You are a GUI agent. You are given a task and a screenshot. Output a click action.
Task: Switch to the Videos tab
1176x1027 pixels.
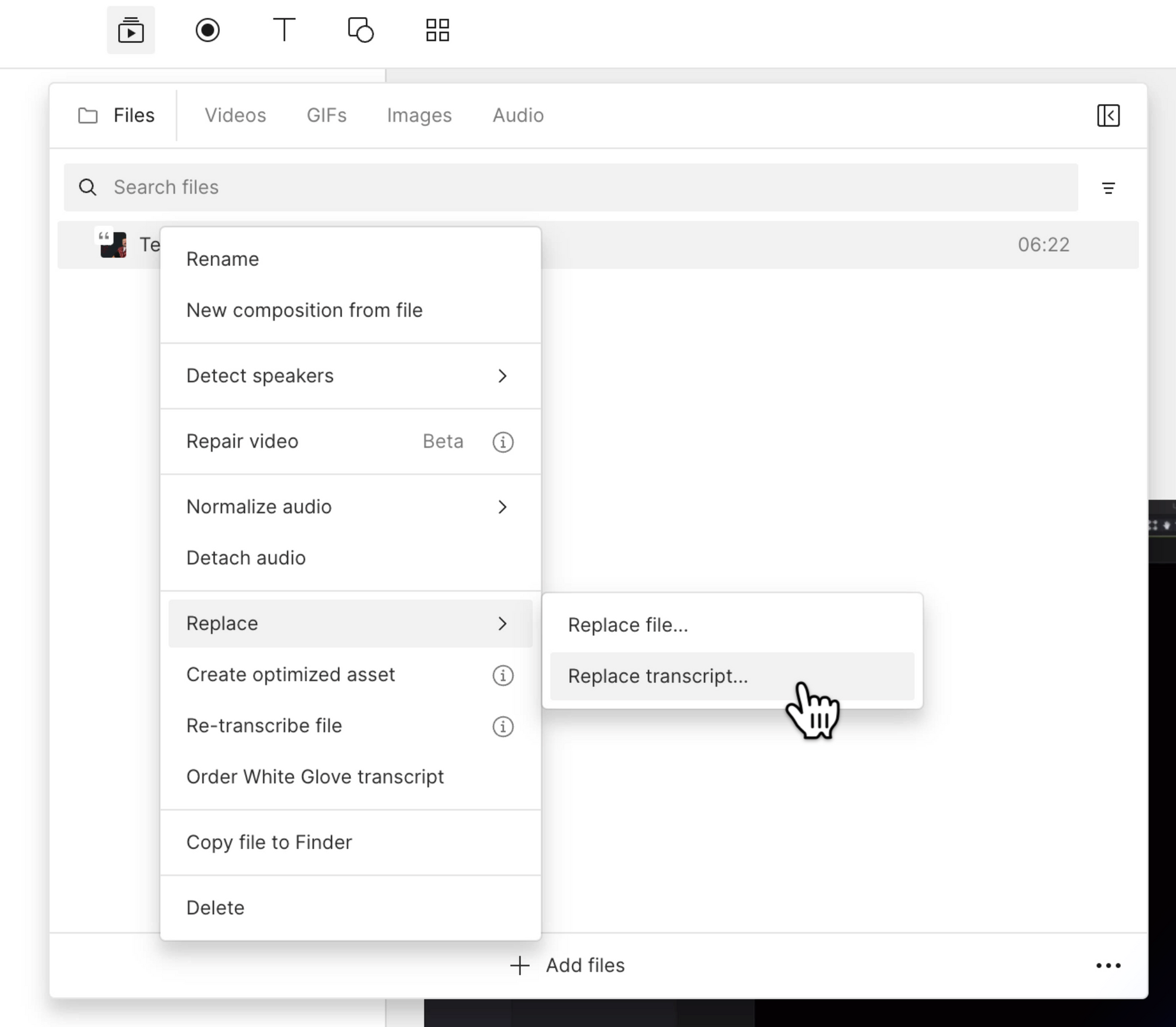coord(235,115)
